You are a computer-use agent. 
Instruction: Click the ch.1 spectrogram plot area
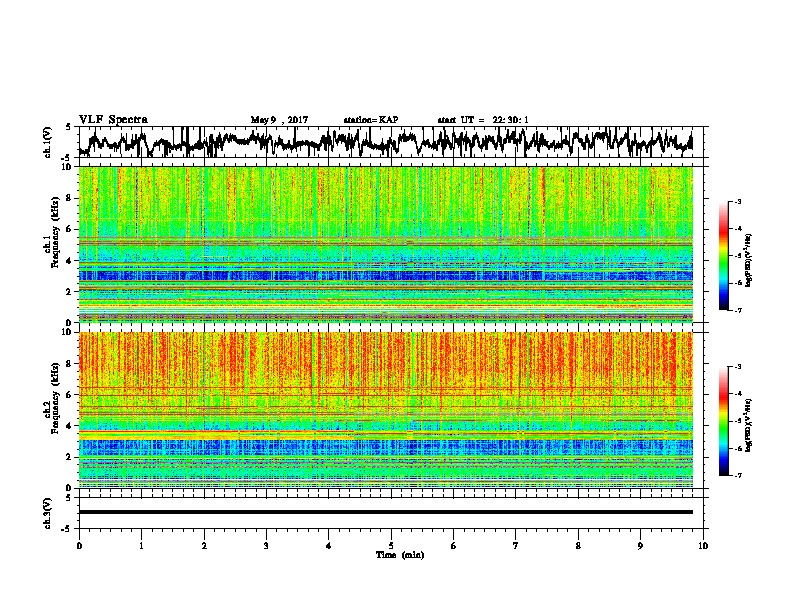coord(386,244)
